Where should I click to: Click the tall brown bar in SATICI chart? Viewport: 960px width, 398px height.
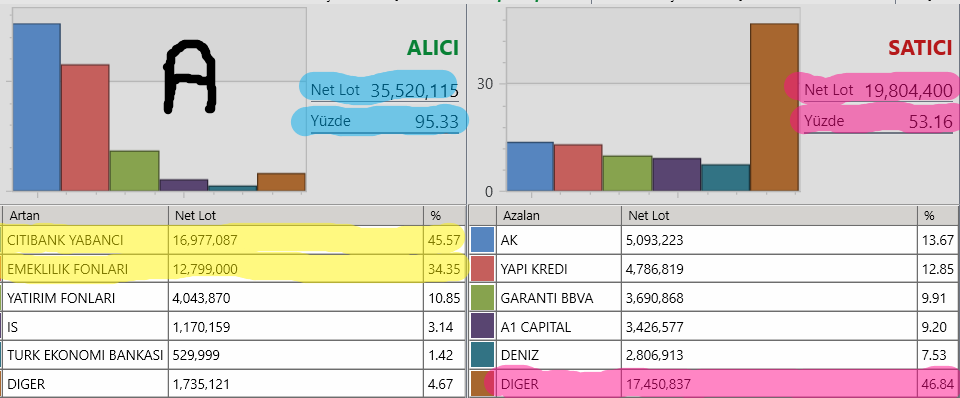774,107
